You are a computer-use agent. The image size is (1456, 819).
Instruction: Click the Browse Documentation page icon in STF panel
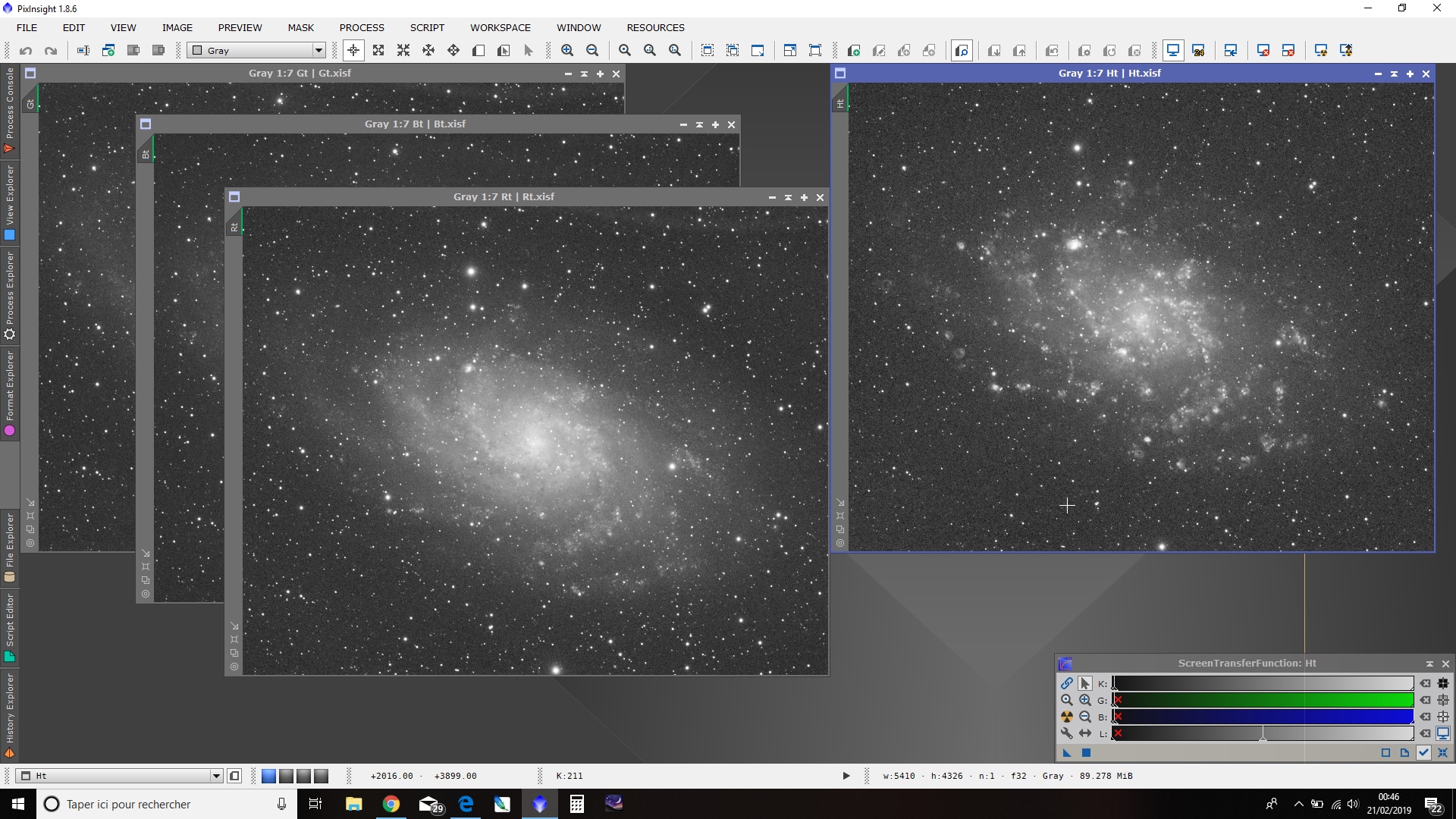pos(1405,753)
